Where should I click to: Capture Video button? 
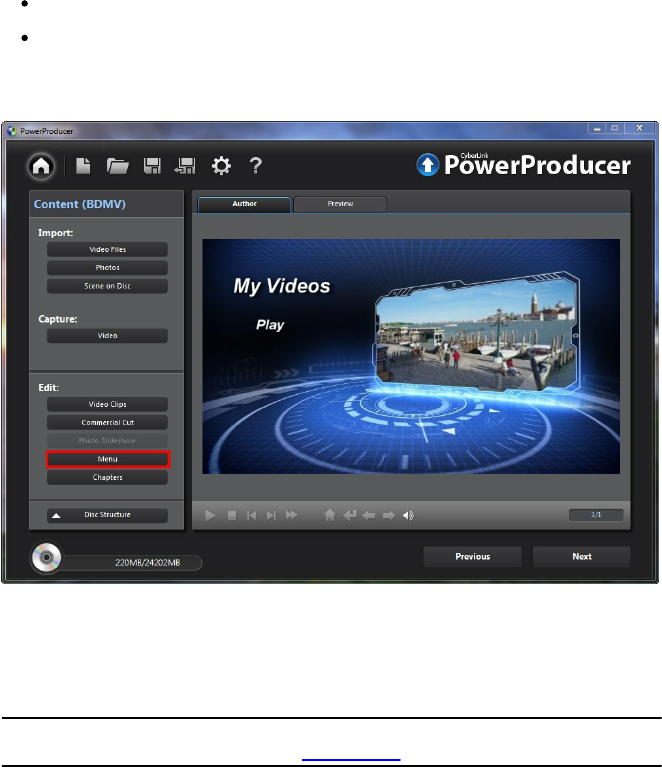point(107,336)
